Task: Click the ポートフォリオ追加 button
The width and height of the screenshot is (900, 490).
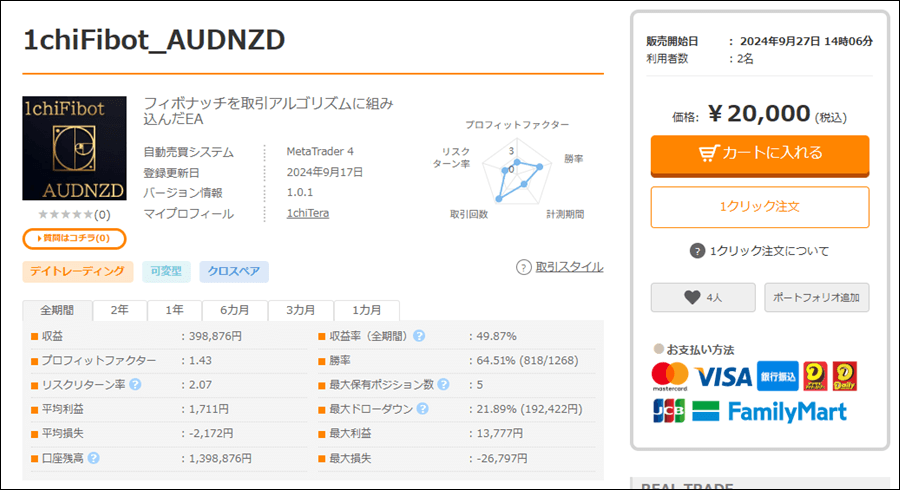Action: tap(817, 297)
